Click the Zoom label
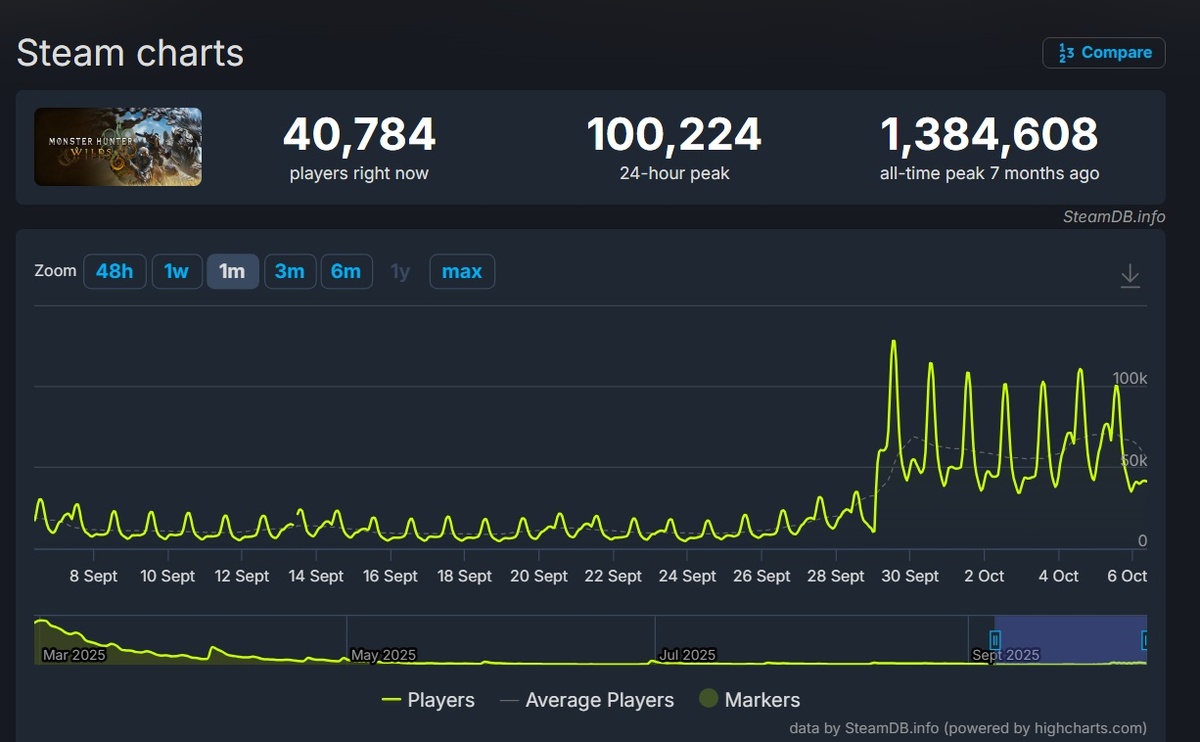 pyautogui.click(x=55, y=271)
